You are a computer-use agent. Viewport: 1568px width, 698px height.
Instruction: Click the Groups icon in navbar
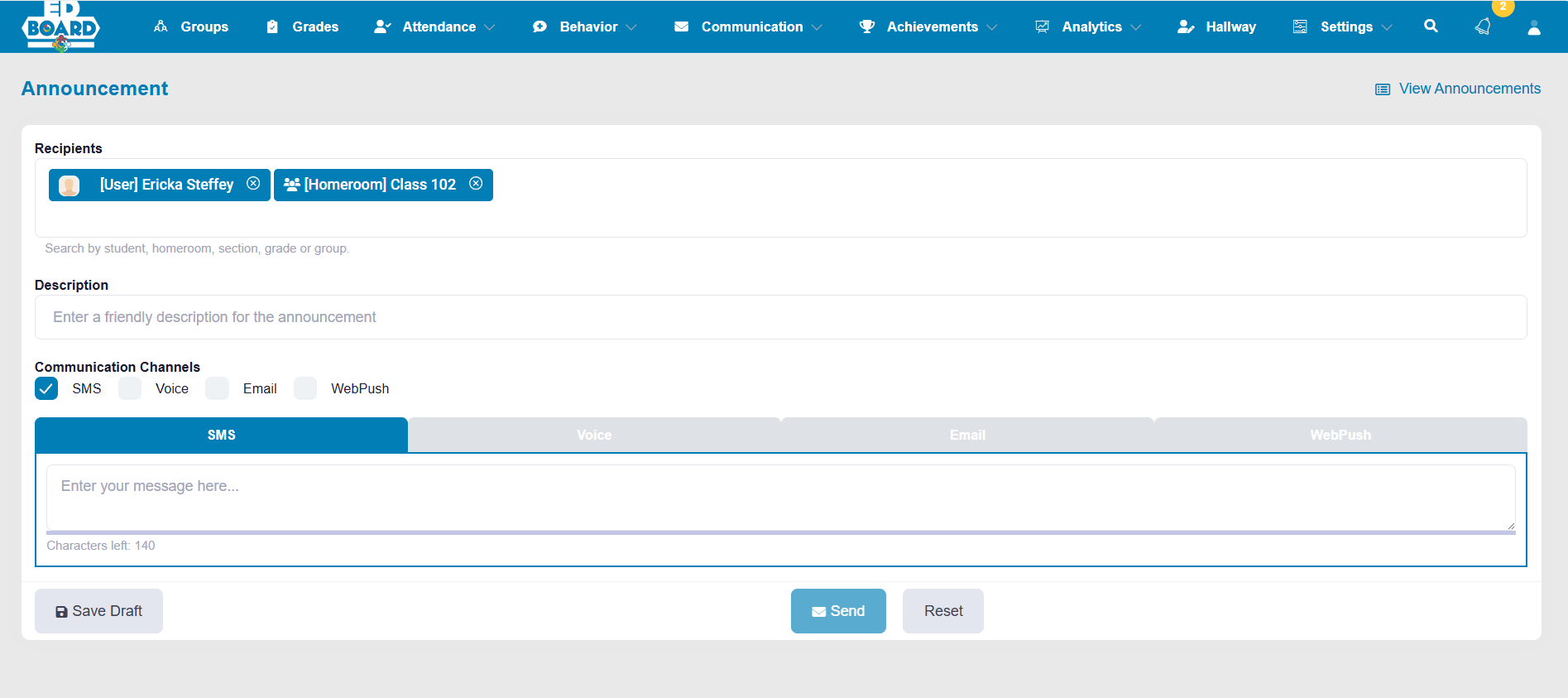[x=161, y=26]
